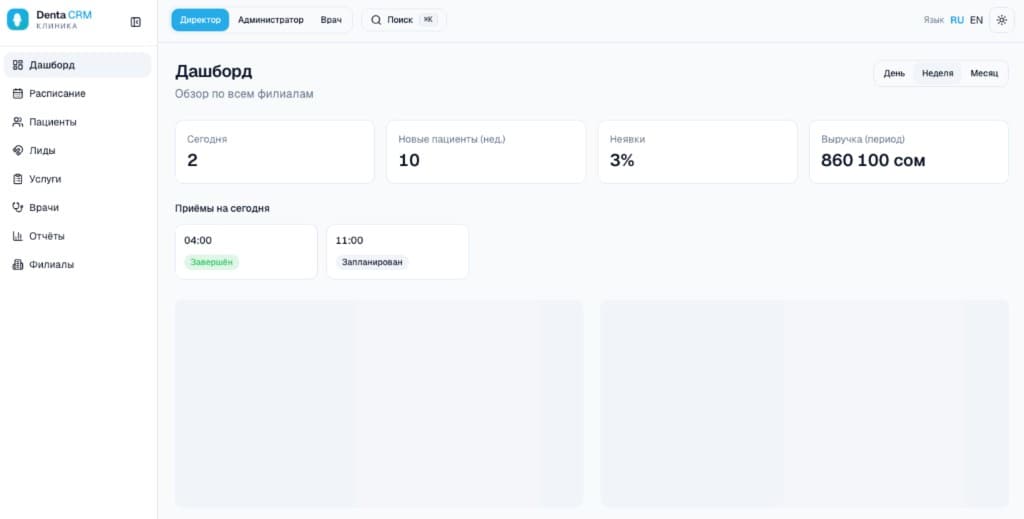Open the Отчёты section
Screen dimensions: 1024x519
[x=78, y=236]
